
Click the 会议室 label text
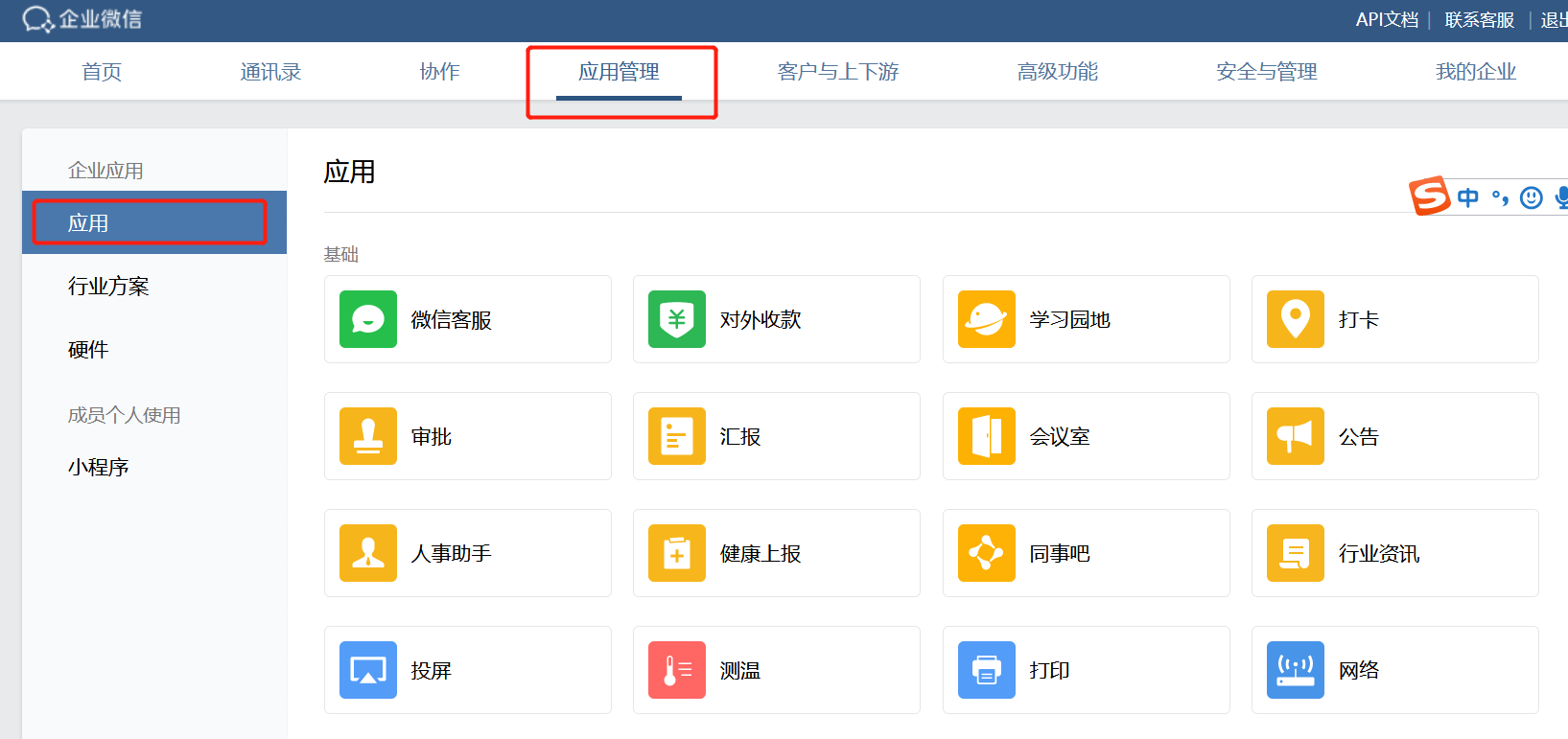(x=1060, y=437)
